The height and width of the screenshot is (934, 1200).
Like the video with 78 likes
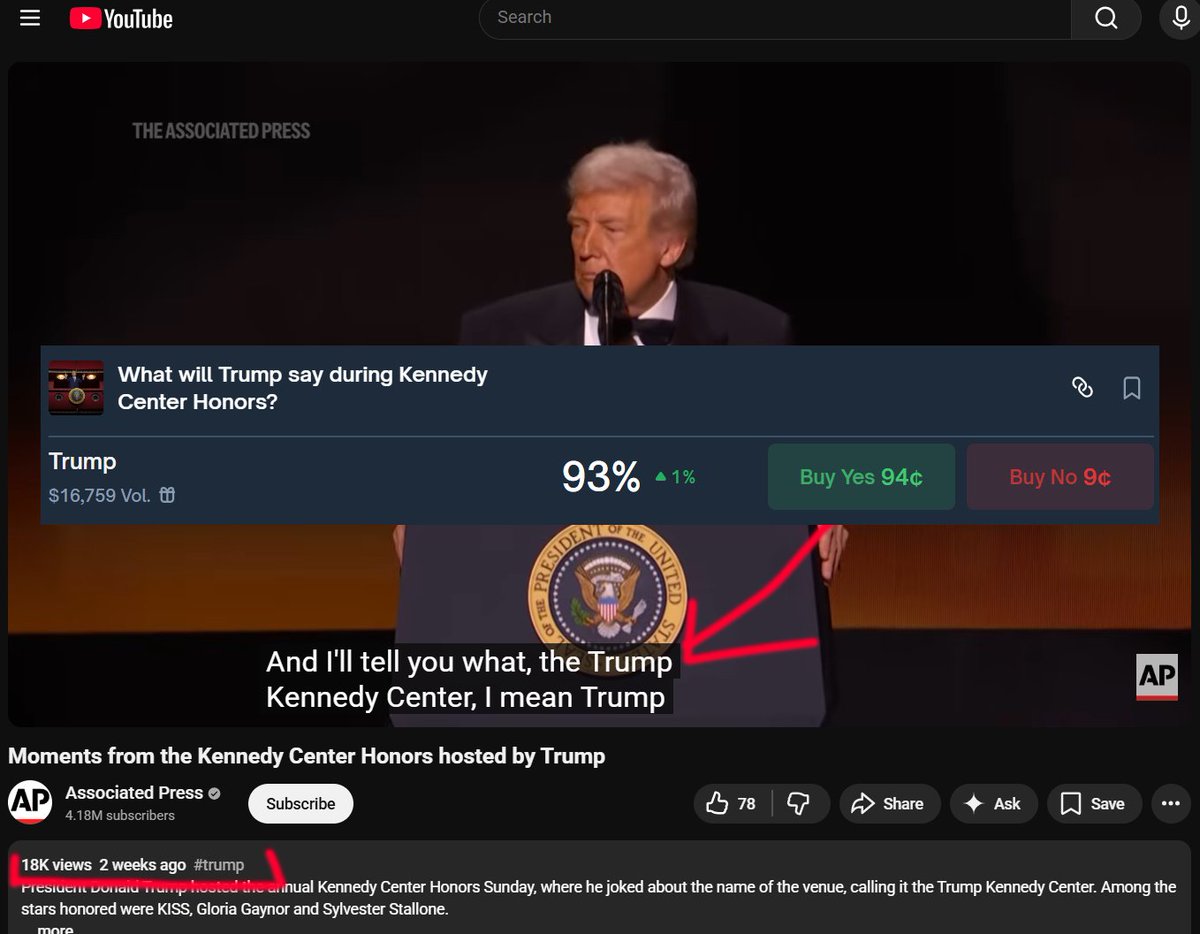pyautogui.click(x=732, y=804)
